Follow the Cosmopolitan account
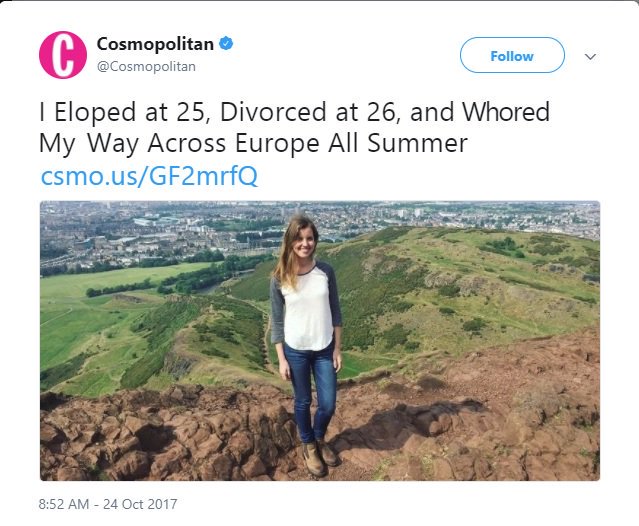 [x=511, y=56]
